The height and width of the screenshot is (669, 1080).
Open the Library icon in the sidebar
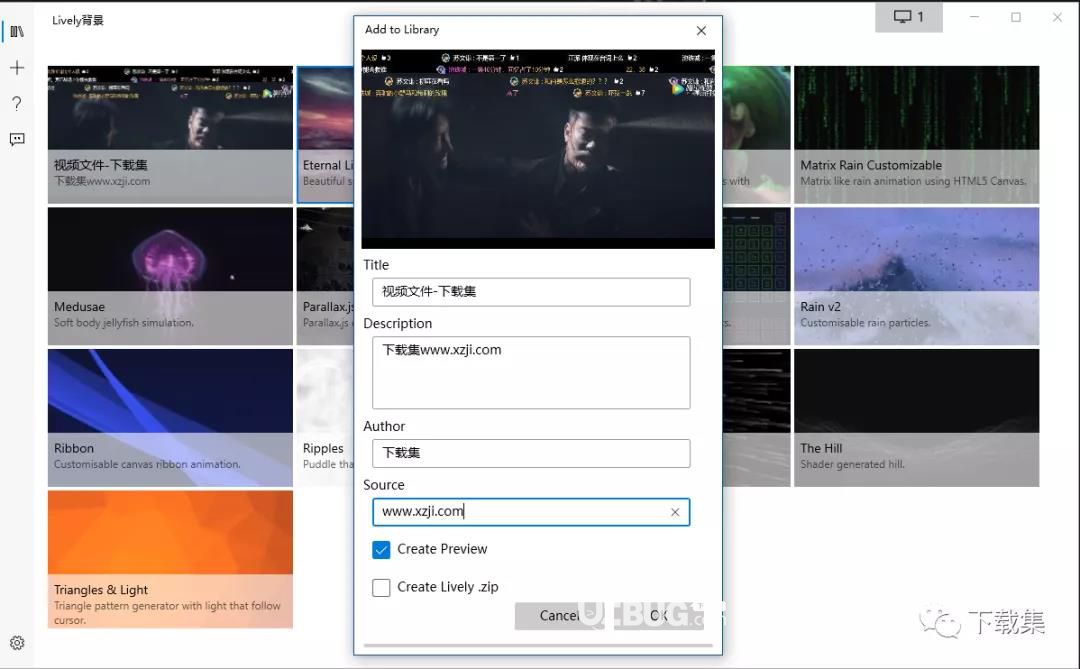[x=17, y=31]
